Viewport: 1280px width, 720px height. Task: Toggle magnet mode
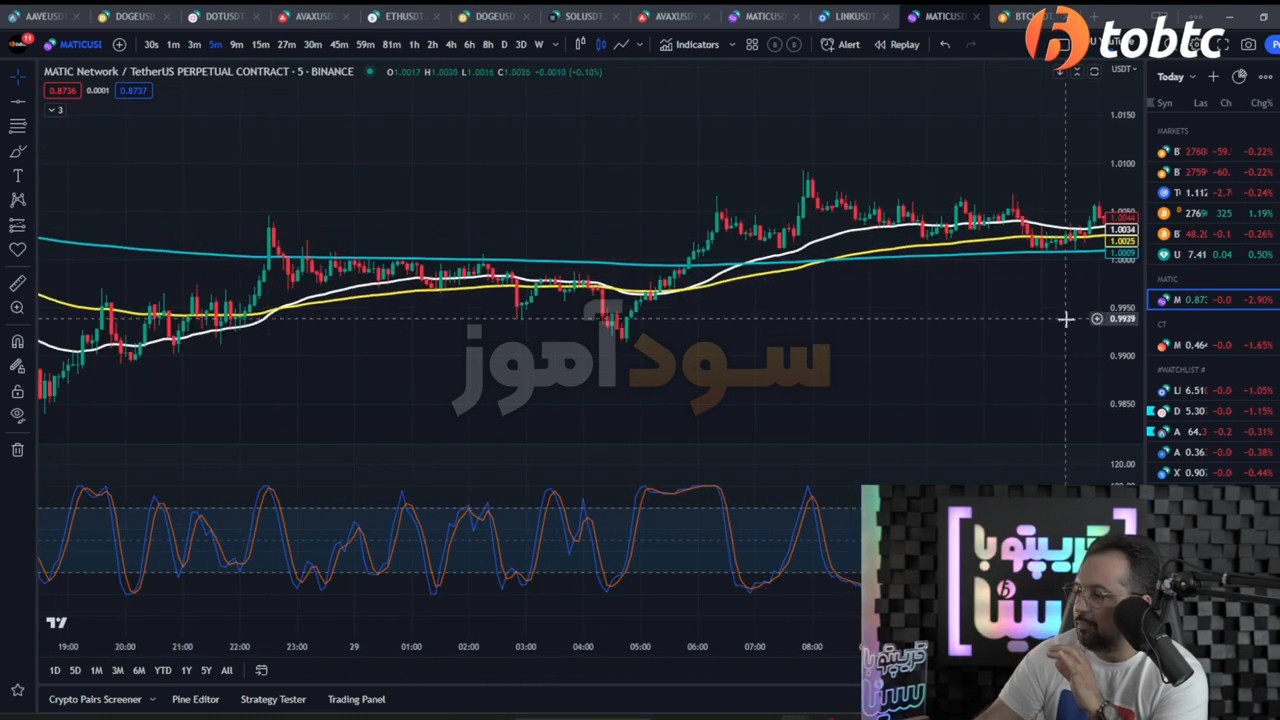tap(18, 342)
